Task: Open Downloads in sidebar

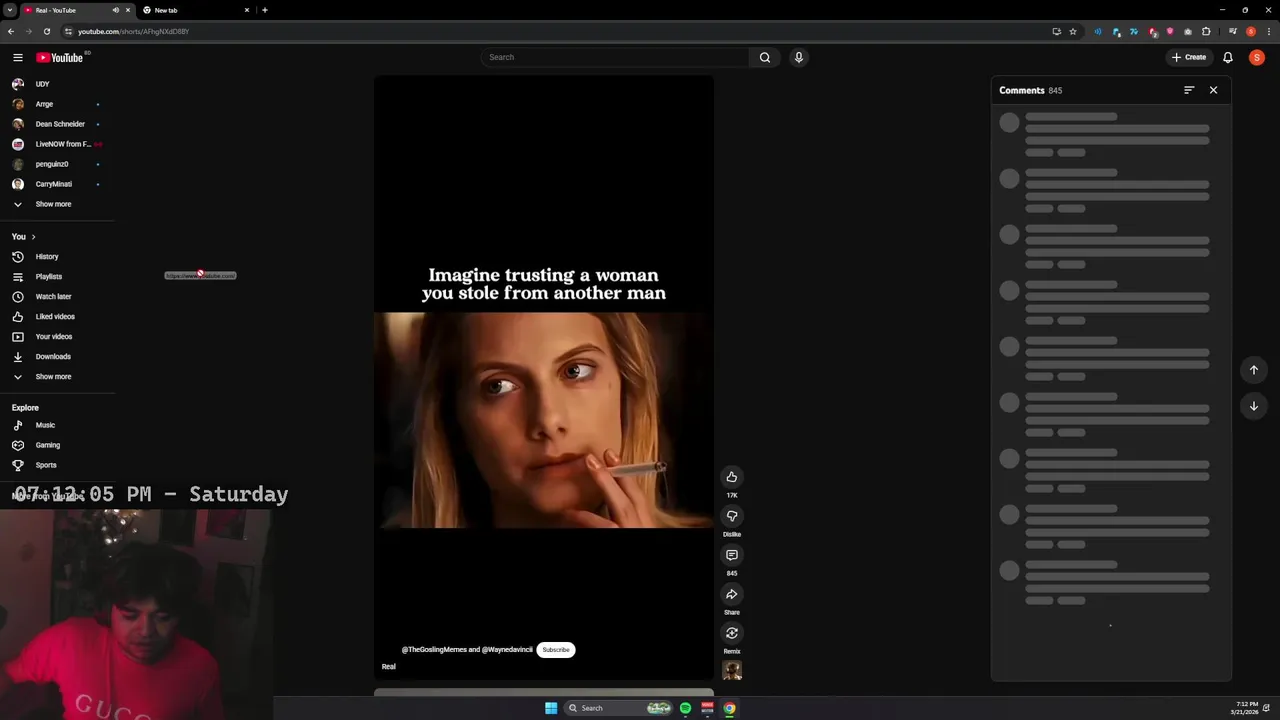Action: [x=53, y=357]
